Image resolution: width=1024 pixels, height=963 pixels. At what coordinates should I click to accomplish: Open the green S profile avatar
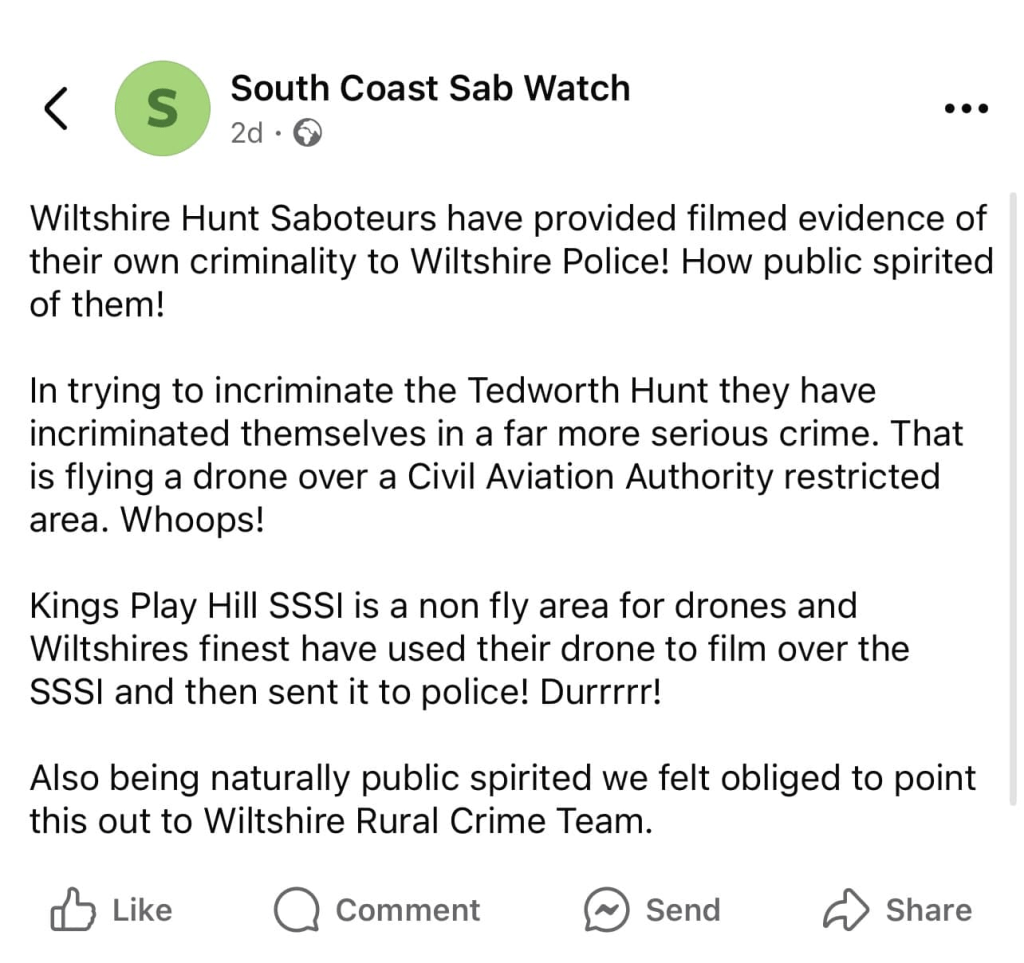coord(162,108)
